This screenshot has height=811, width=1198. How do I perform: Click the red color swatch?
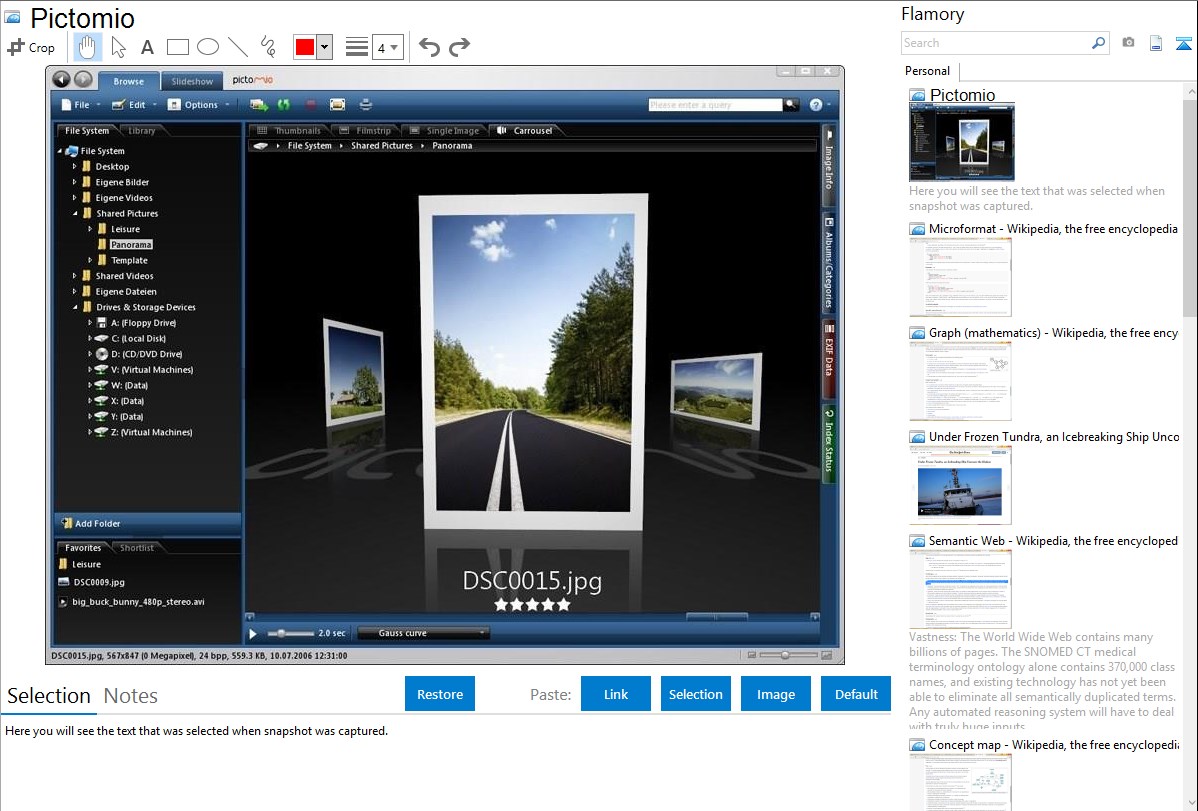pyautogui.click(x=304, y=47)
